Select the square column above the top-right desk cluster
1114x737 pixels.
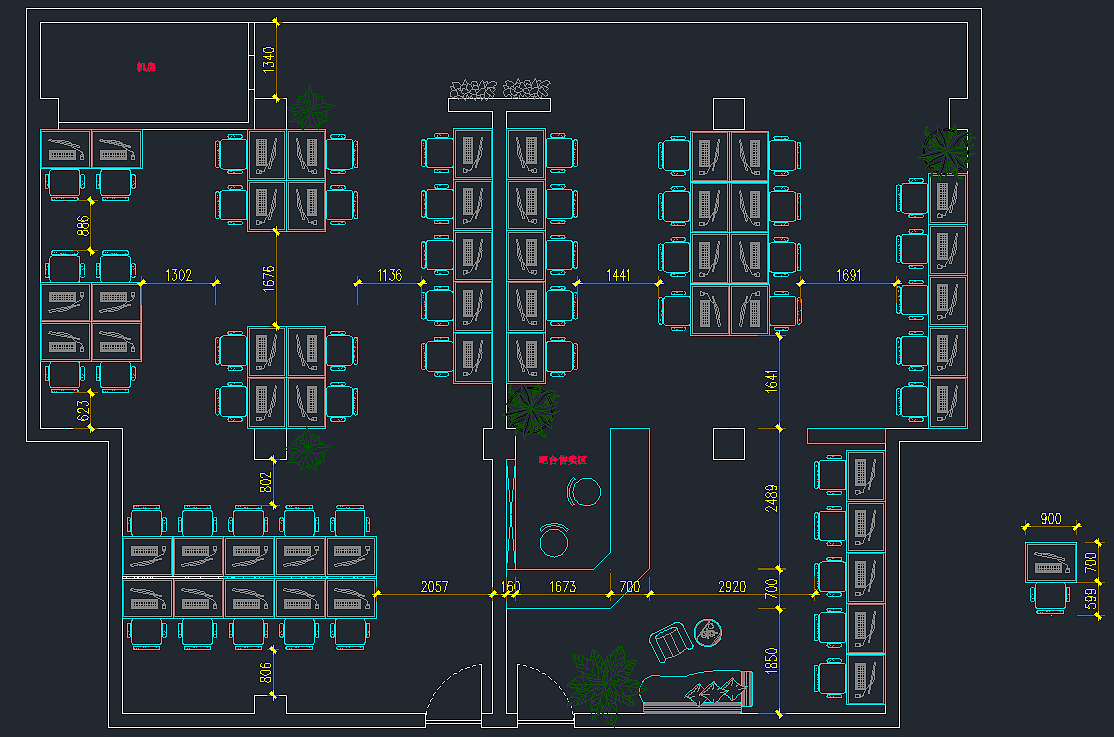pos(729,114)
